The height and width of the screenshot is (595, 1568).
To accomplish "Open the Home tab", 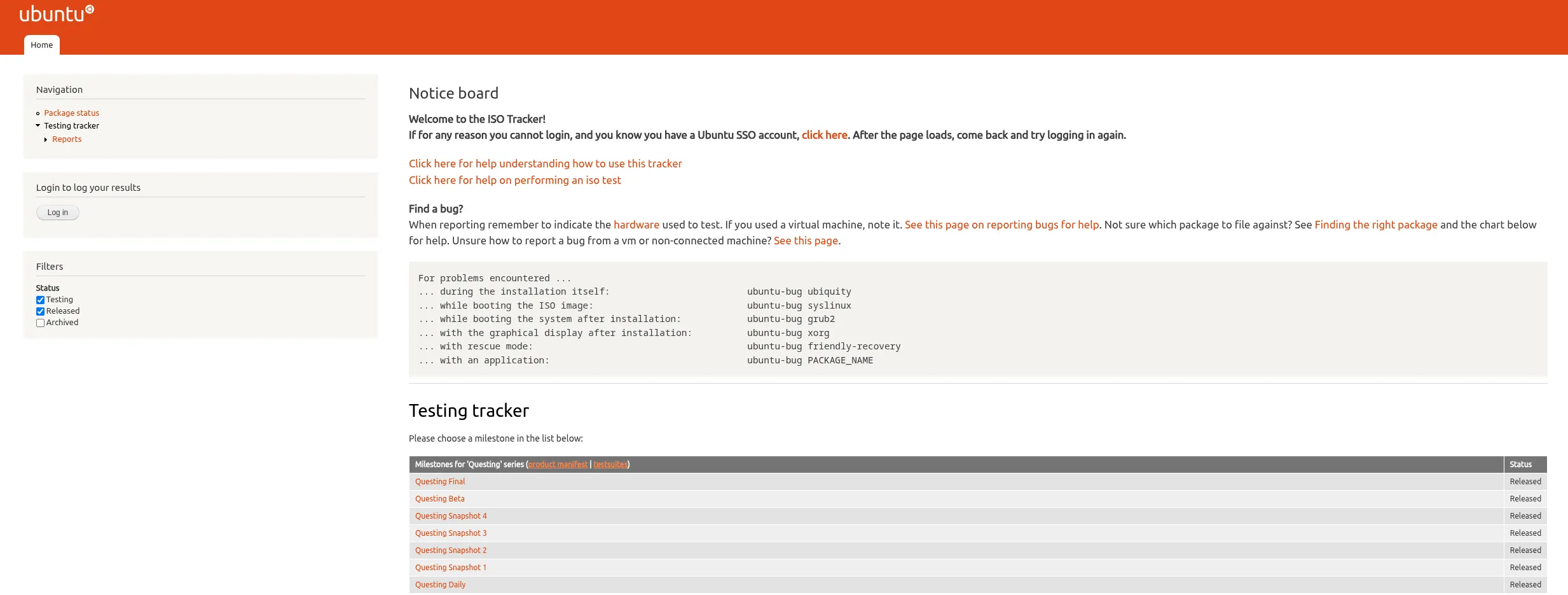I will [x=42, y=45].
